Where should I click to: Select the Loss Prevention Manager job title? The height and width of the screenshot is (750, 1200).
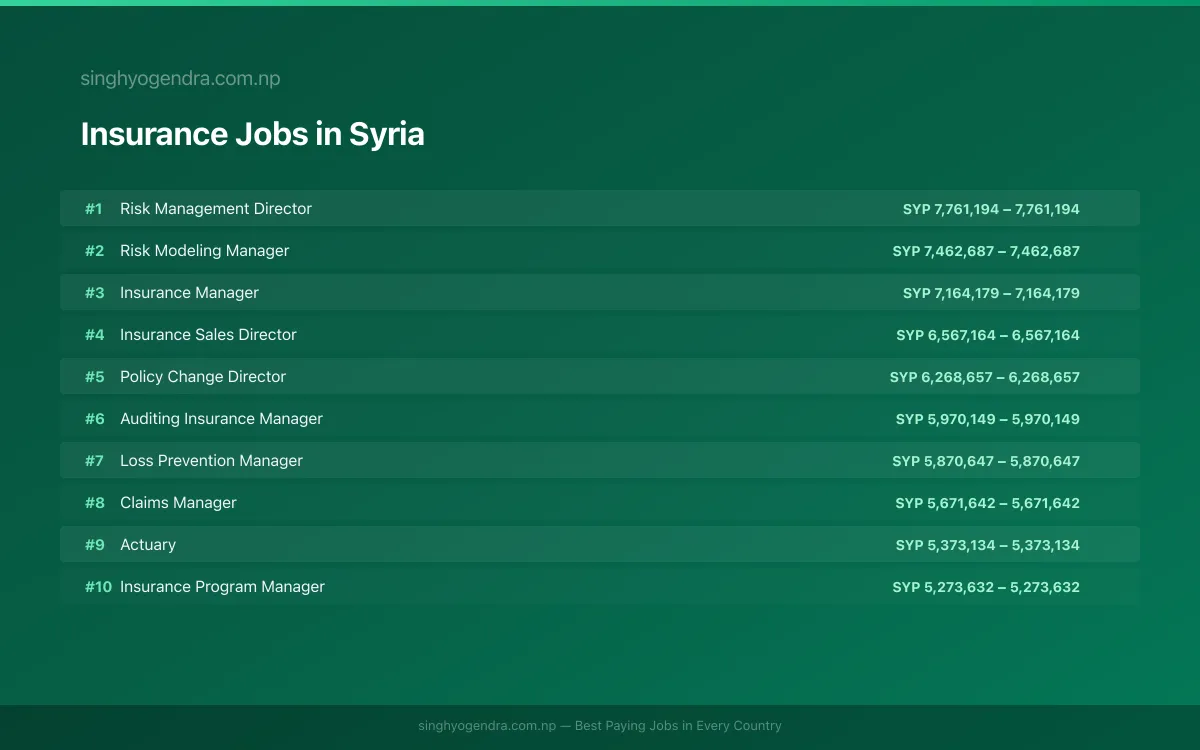pos(212,461)
